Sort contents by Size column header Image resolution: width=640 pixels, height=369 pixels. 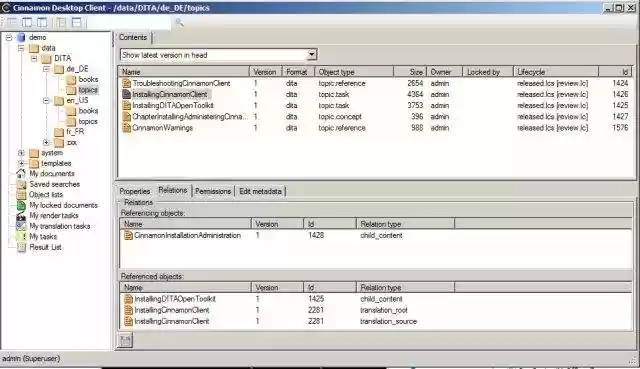tap(410, 72)
